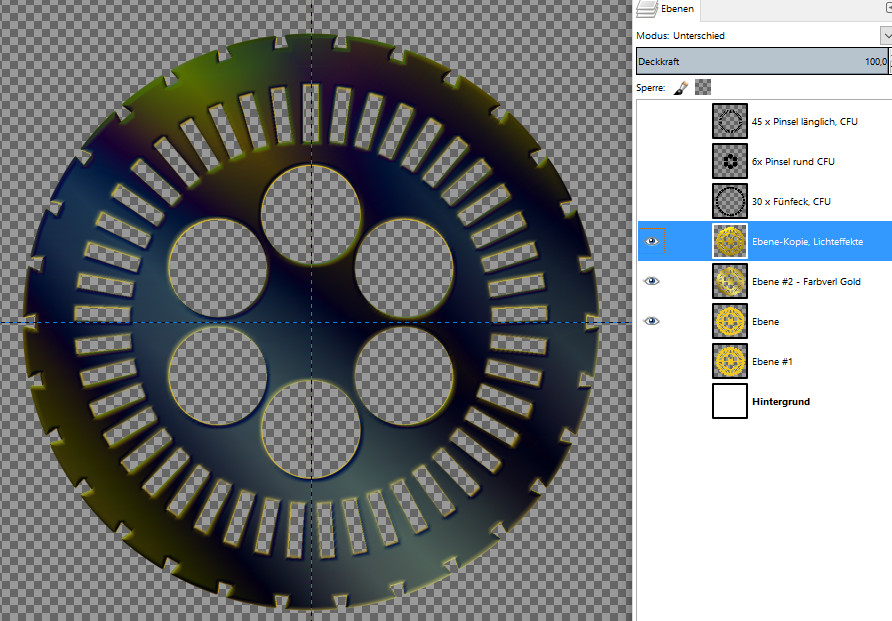Hide the Ebene #2 - Farbverl Gold layer
The image size is (892, 621).
652,282
